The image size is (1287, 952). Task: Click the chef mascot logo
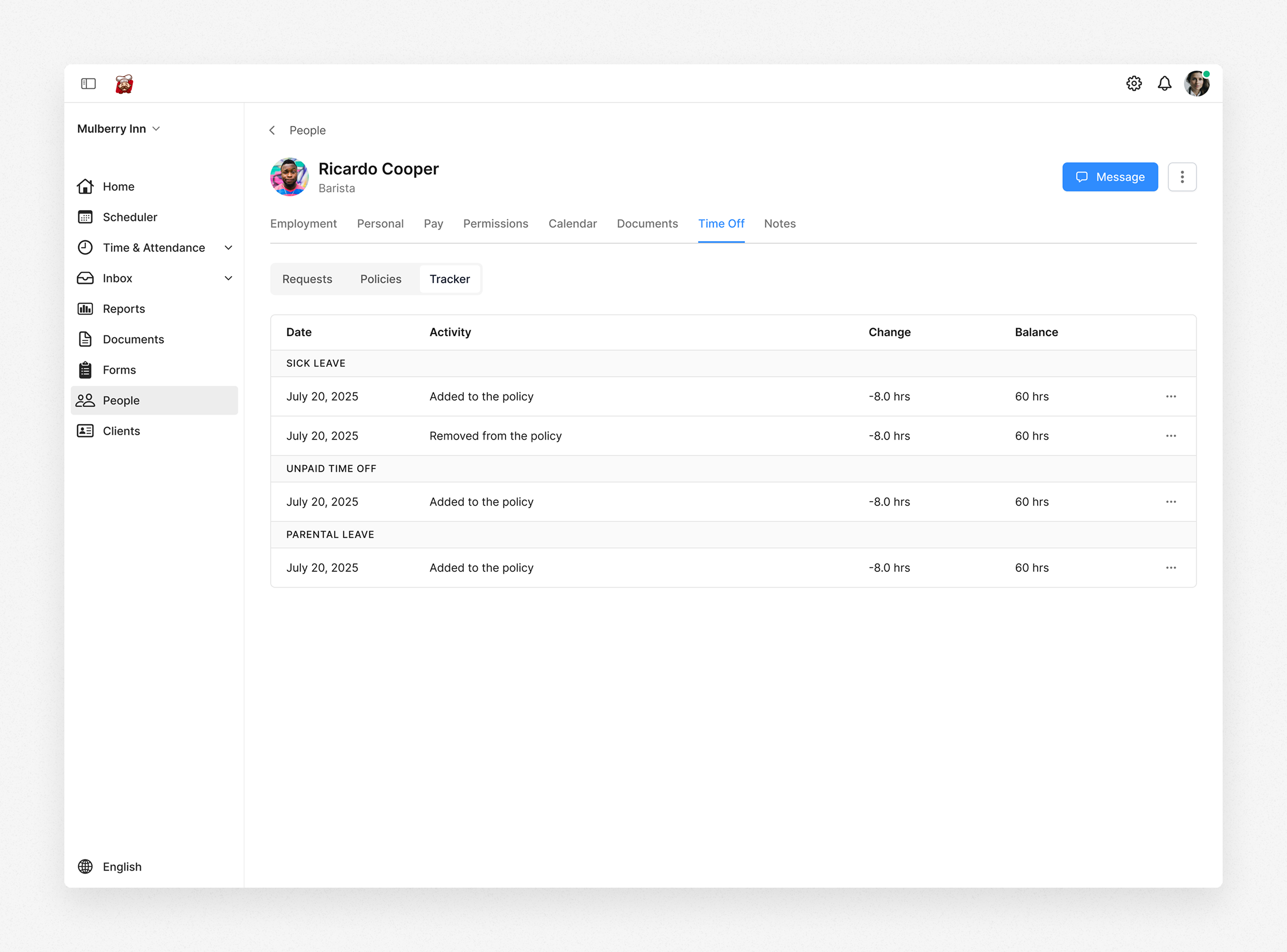click(124, 84)
